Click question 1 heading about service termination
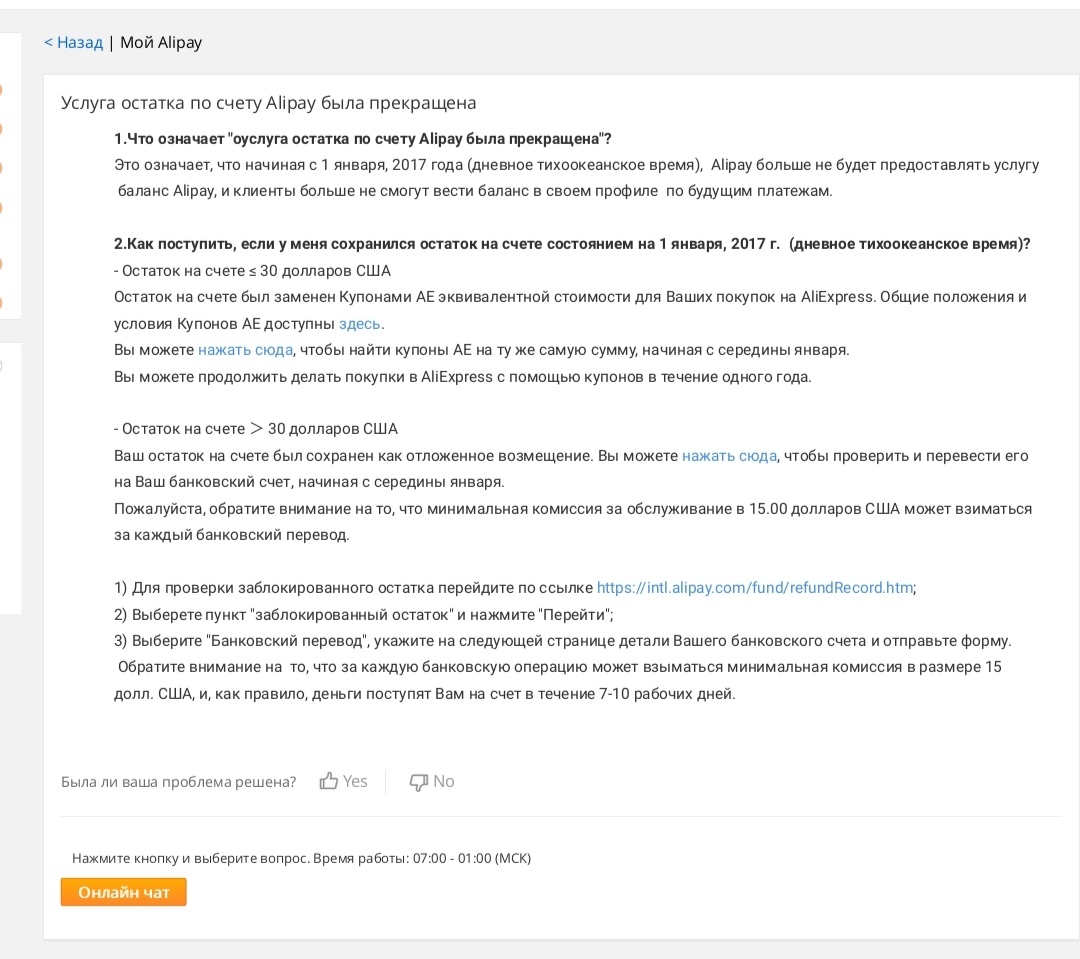Viewport: 1080px width, 959px height. coord(363,138)
